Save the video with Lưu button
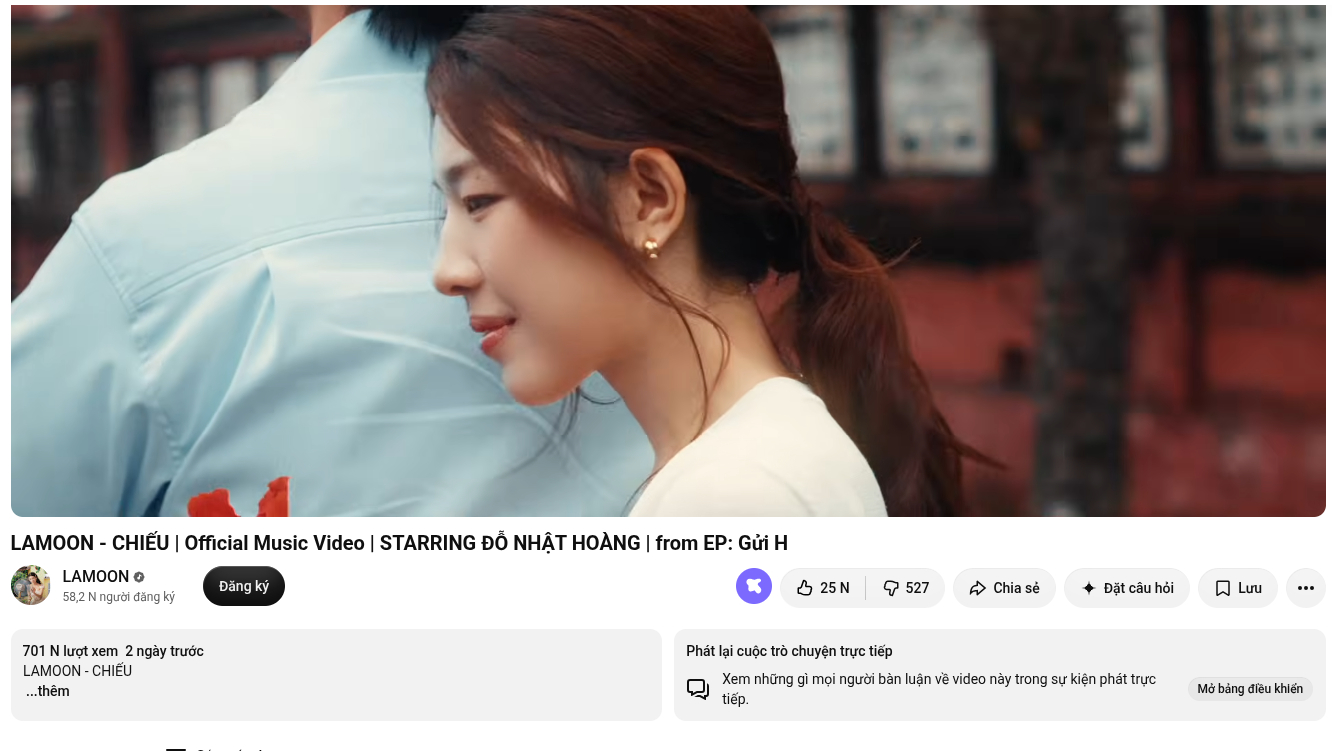This screenshot has height=751, width=1332. coord(1238,588)
